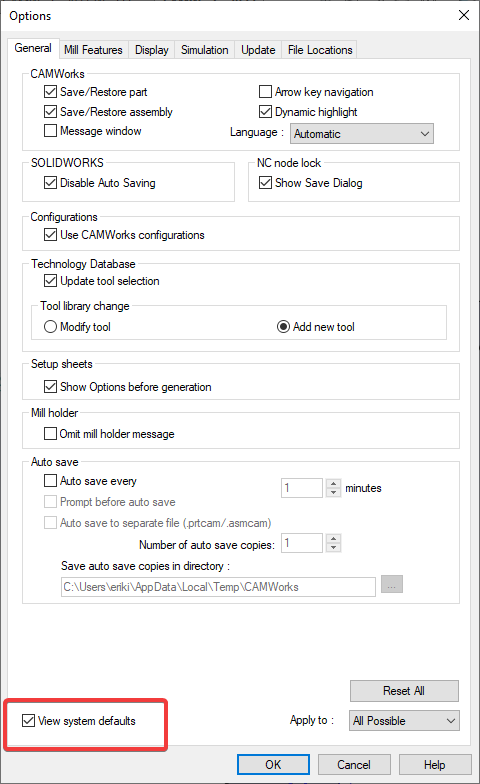Confirm settings with the OK button
Image resolution: width=480 pixels, height=784 pixels.
click(x=274, y=765)
